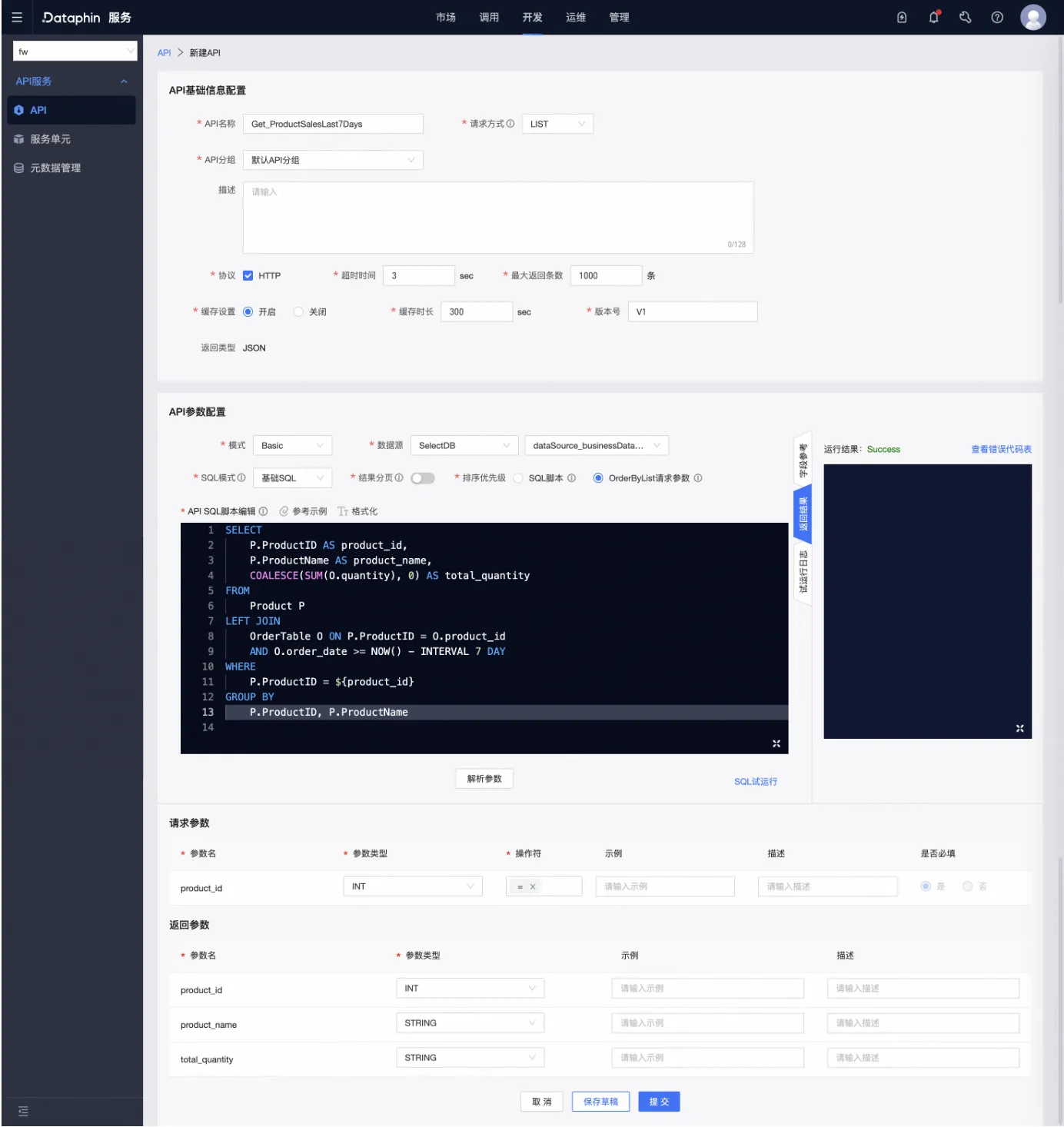Open return product_id INT type dropdown
Screen dimensions: 1064x1127
coord(470,989)
